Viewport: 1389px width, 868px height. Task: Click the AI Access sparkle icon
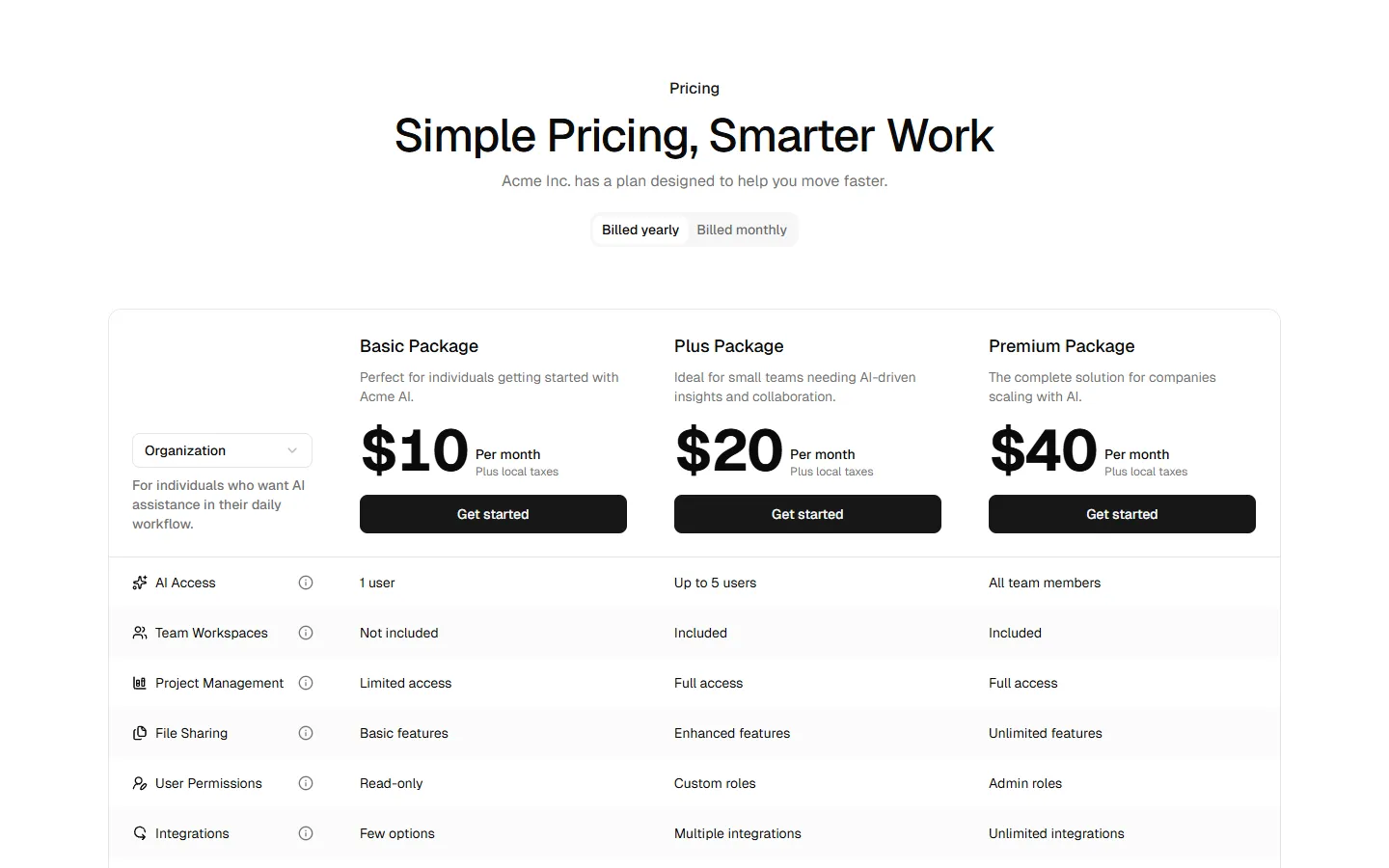(139, 583)
